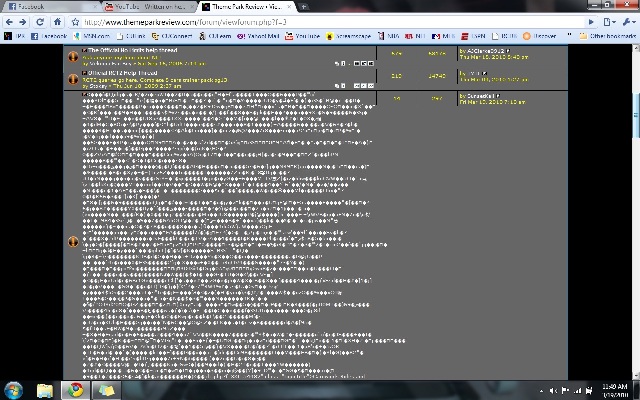Open the TPR bookmark

tap(15, 36)
